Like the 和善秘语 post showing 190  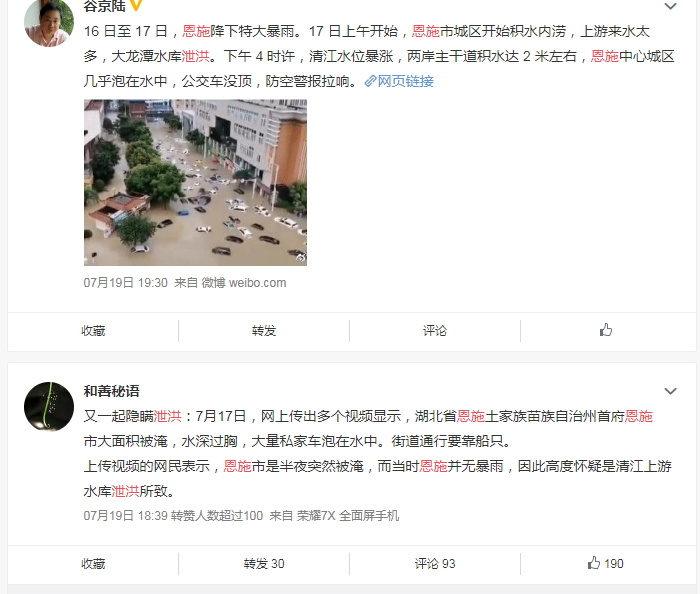tap(605, 563)
